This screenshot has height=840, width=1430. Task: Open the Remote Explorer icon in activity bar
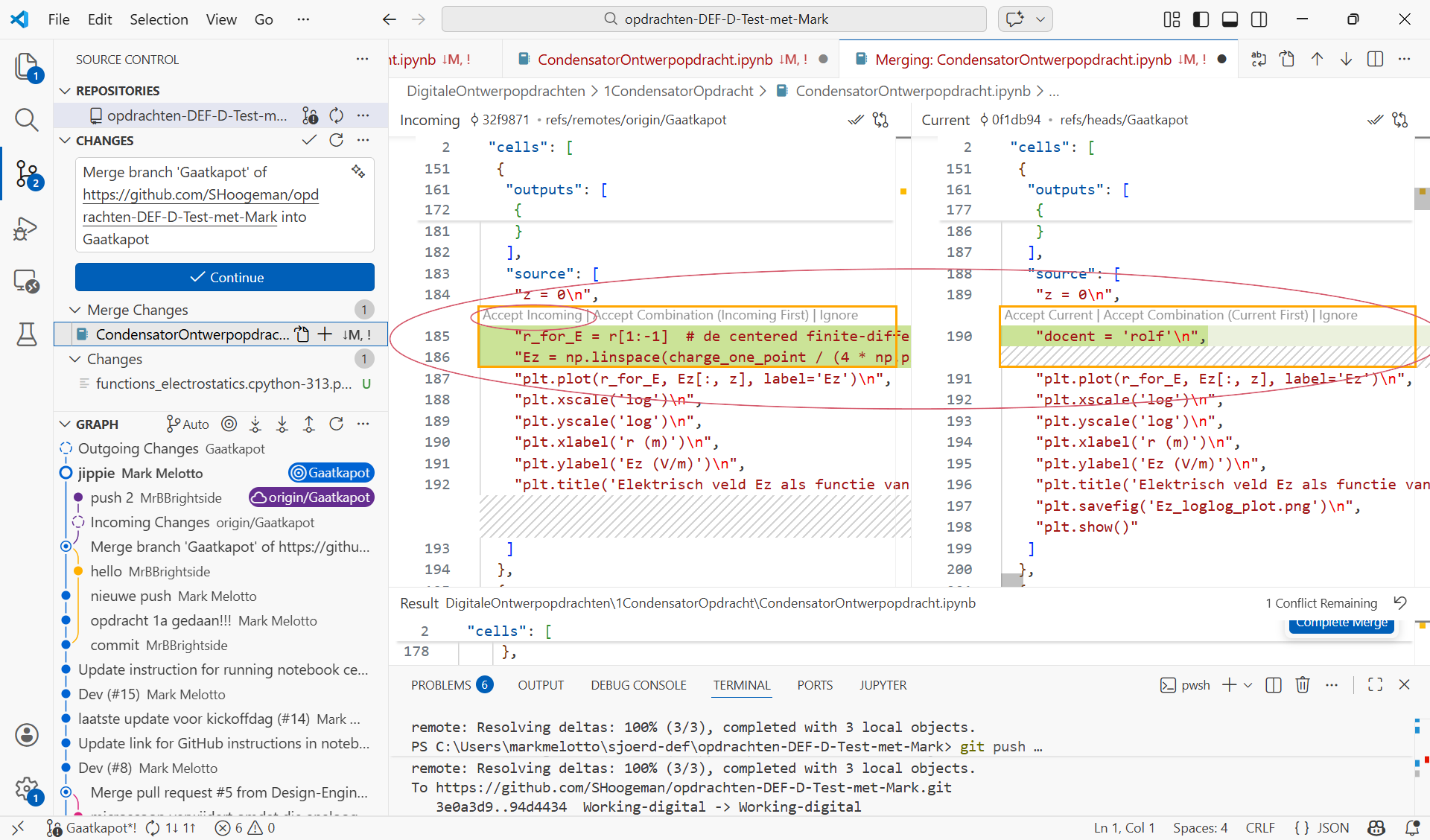(x=27, y=281)
